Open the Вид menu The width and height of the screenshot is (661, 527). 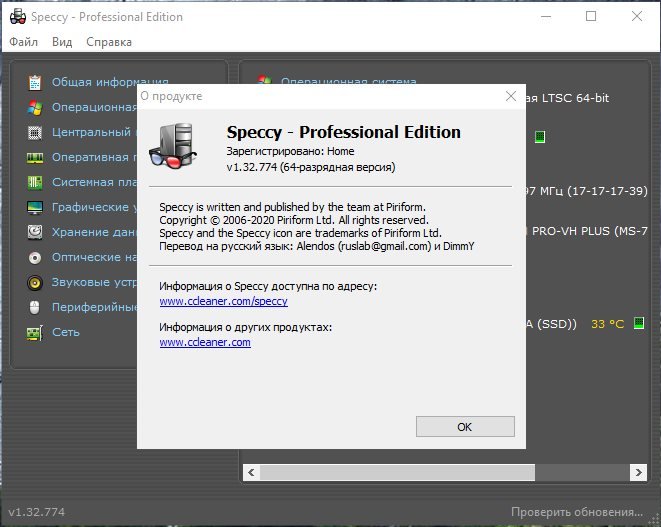point(62,42)
